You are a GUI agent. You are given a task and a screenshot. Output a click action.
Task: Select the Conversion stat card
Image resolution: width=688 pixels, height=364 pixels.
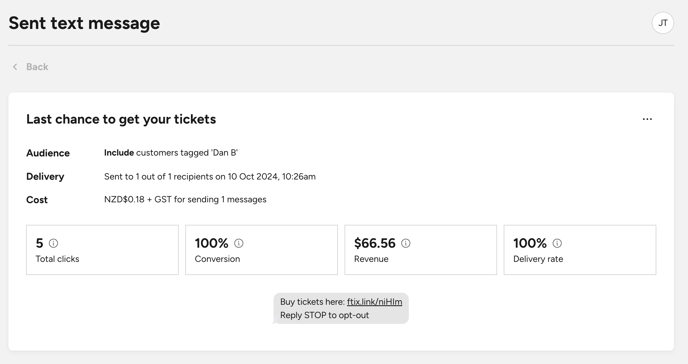point(262,250)
